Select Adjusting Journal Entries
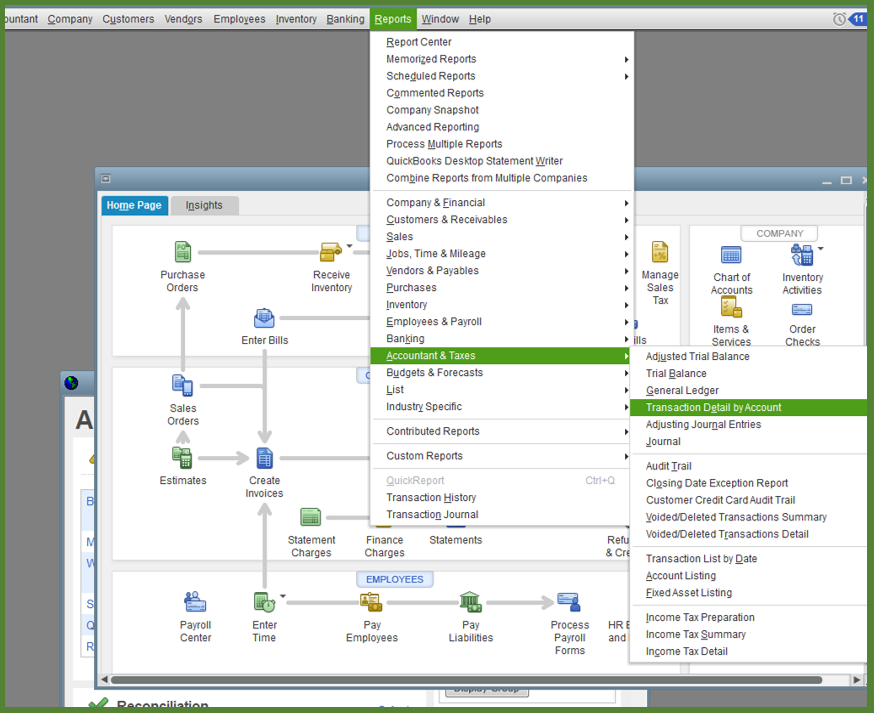Viewport: 874px width, 713px height. pyautogui.click(x=703, y=425)
